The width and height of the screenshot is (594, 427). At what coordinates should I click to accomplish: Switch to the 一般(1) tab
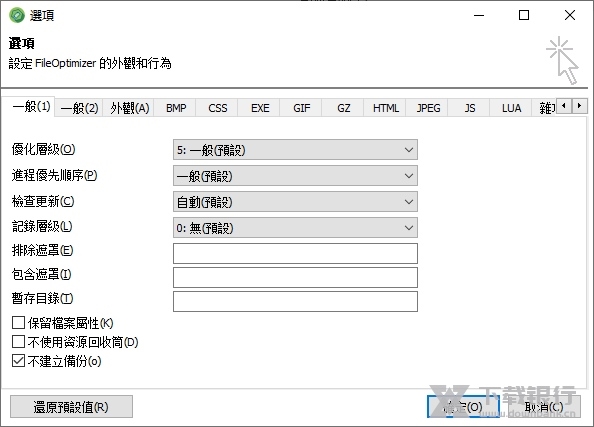pyautogui.click(x=31, y=106)
